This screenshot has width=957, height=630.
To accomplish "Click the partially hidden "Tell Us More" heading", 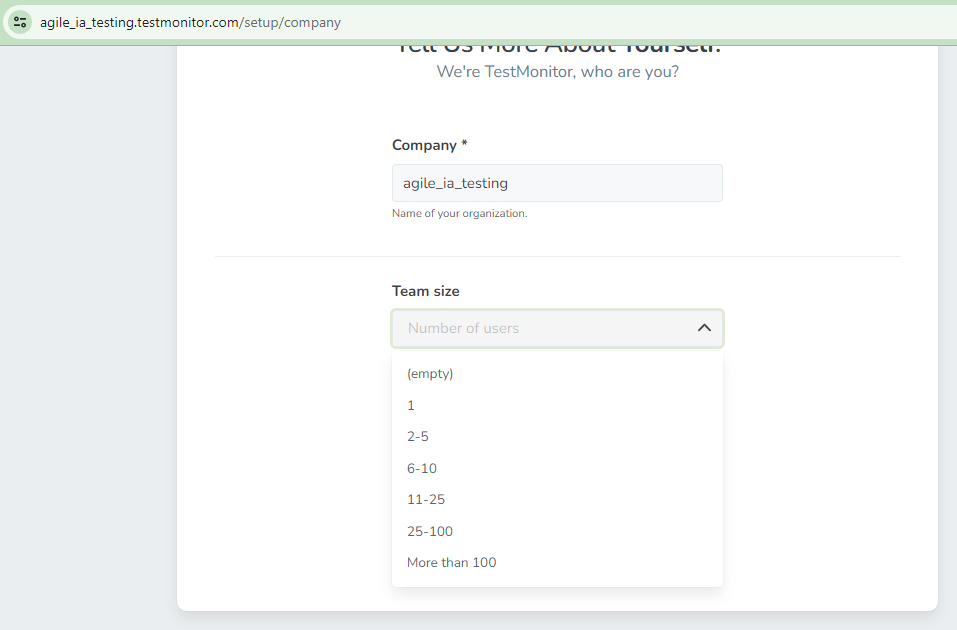I will point(557,48).
